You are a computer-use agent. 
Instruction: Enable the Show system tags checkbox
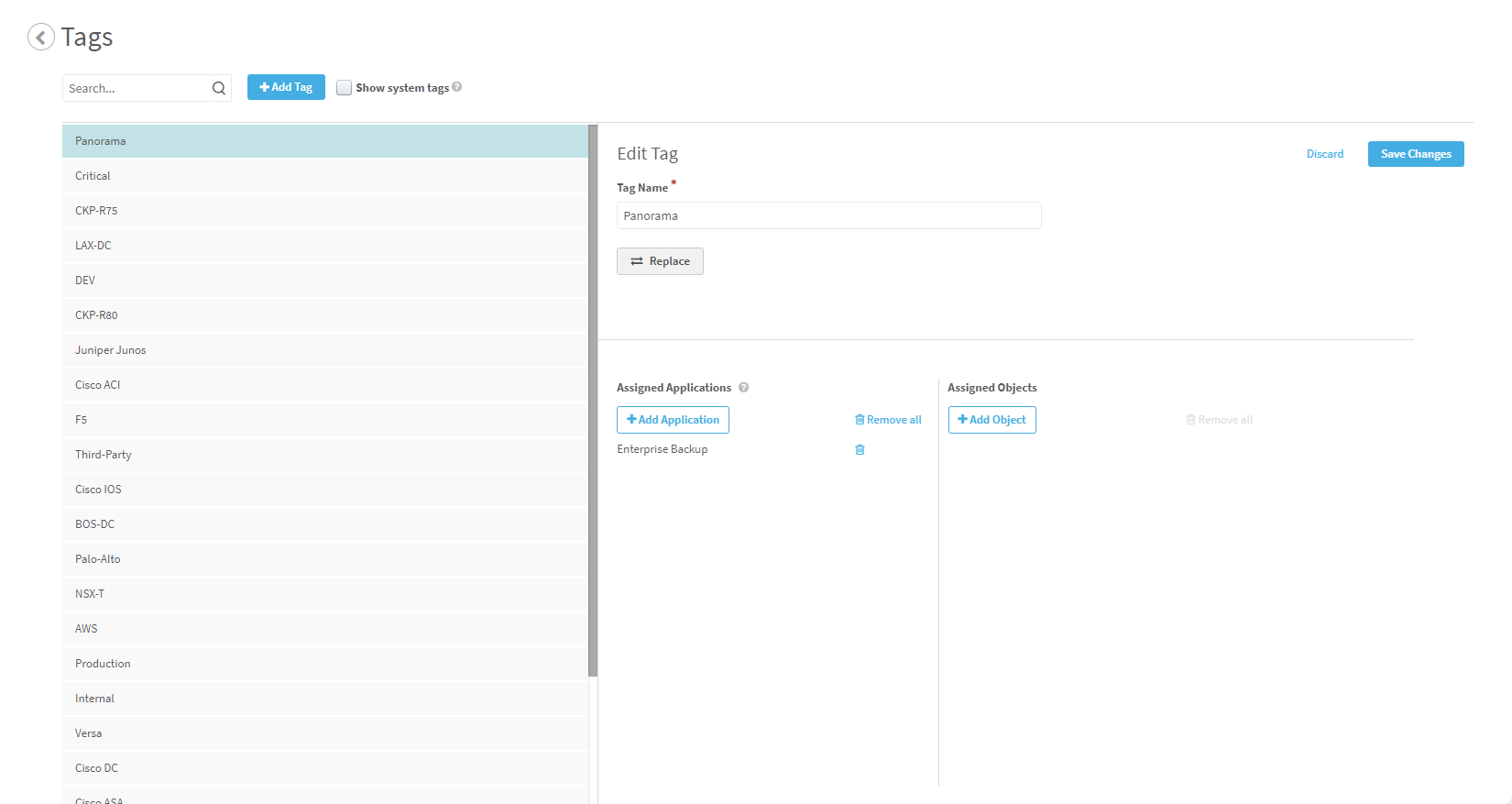pyautogui.click(x=345, y=88)
